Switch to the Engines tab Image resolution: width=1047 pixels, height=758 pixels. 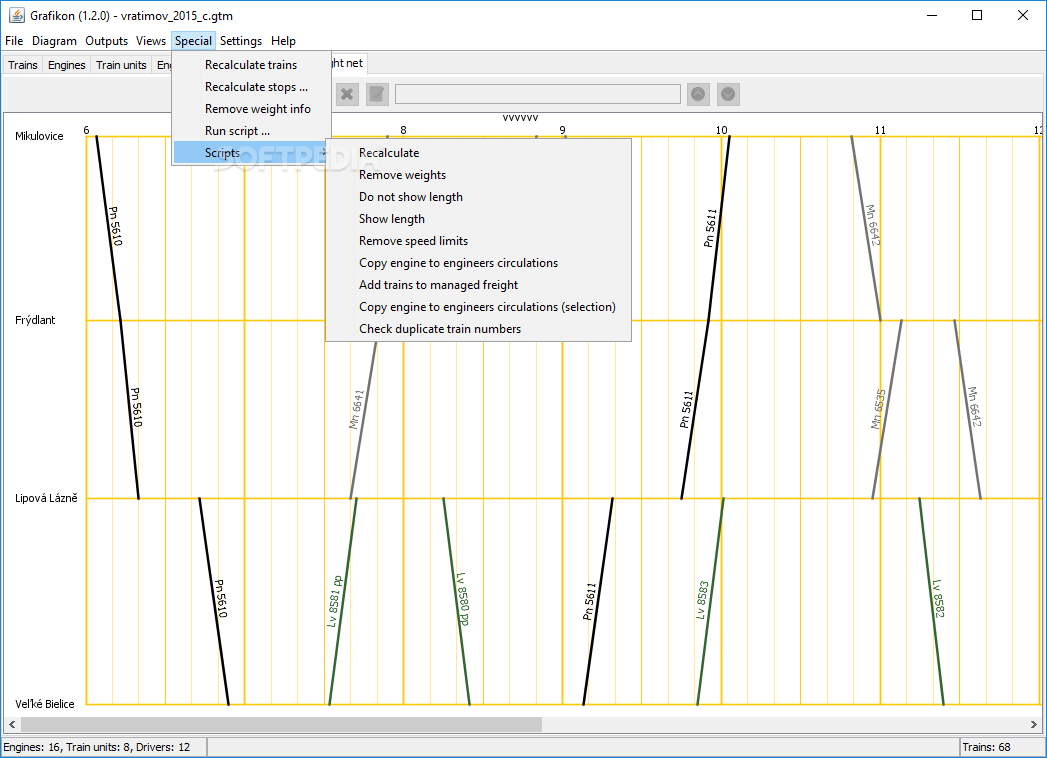(x=67, y=65)
